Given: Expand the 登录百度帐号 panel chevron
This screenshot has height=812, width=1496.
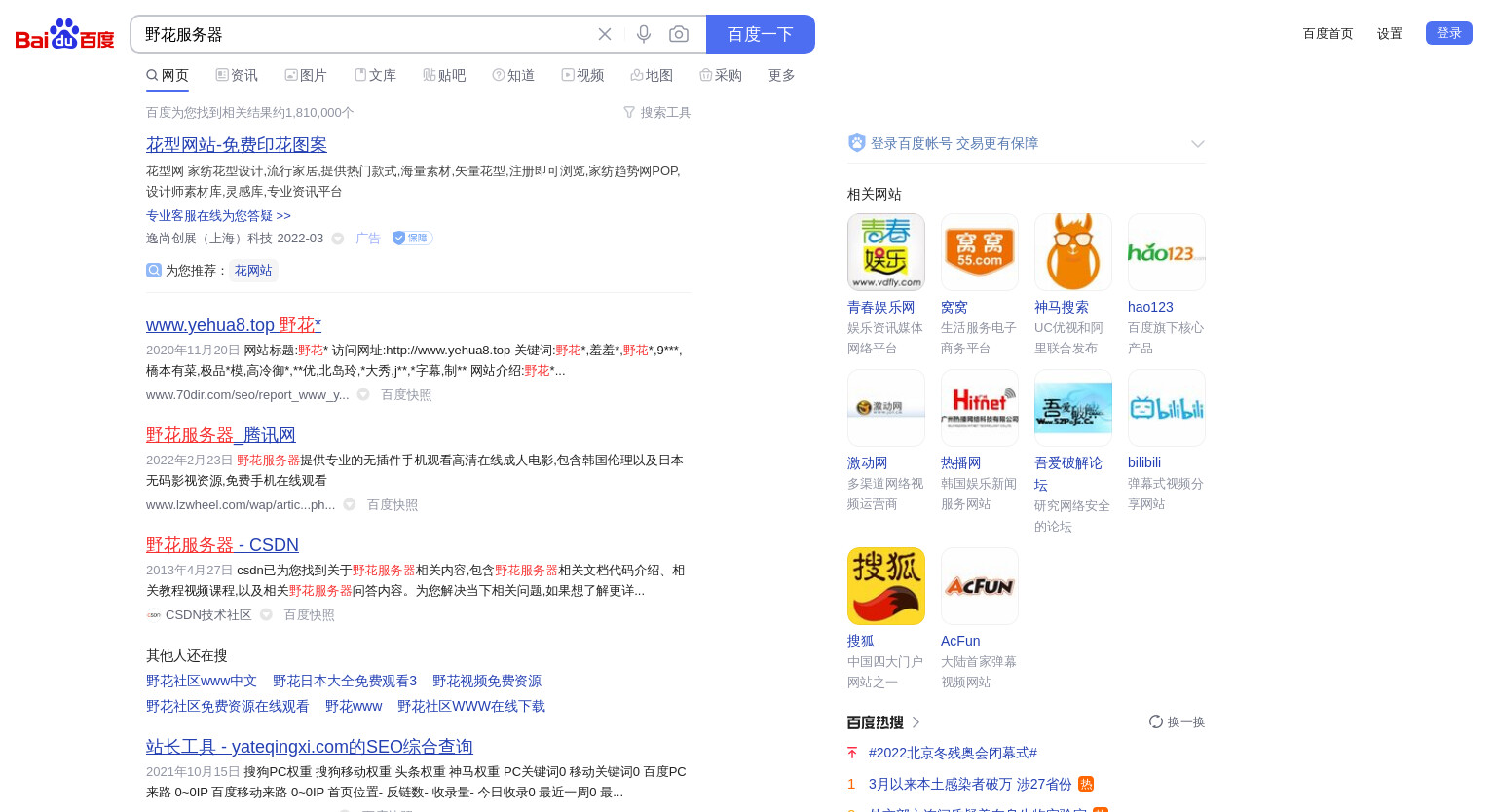Looking at the screenshot, I should (1198, 144).
